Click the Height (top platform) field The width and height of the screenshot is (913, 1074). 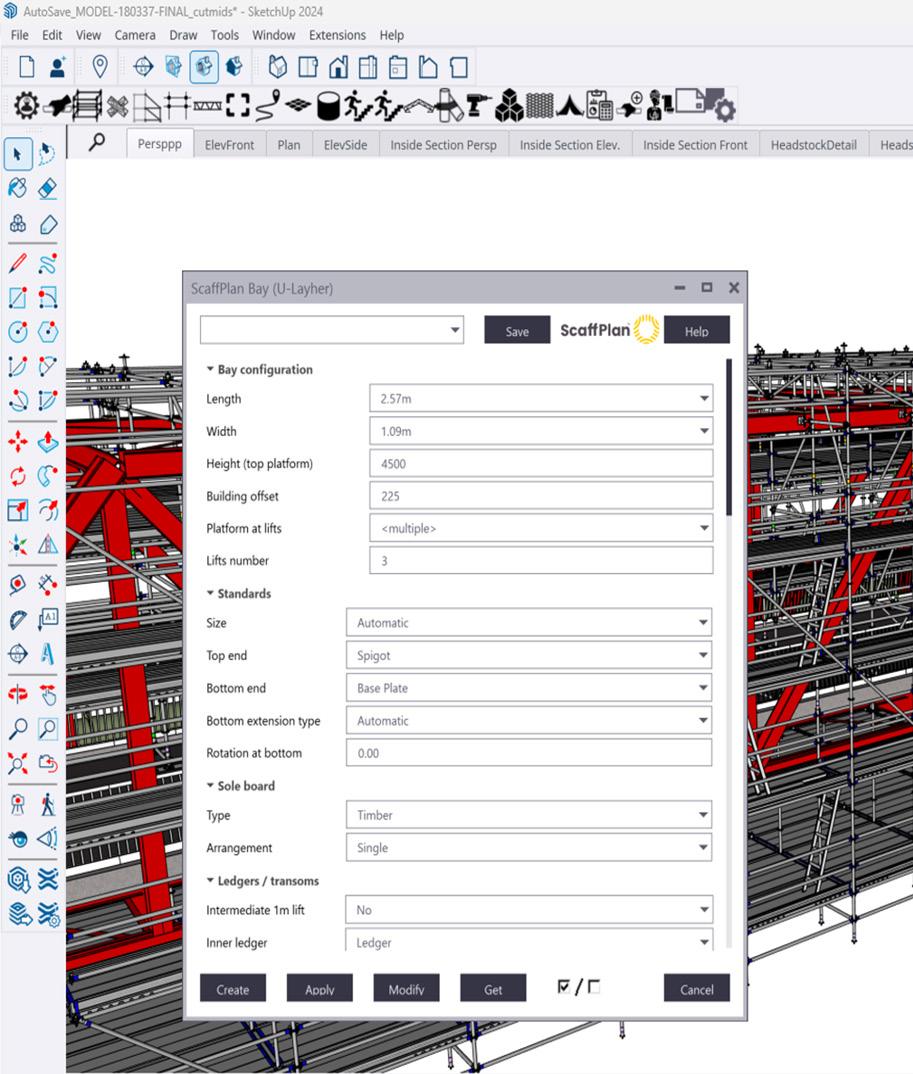click(x=541, y=463)
